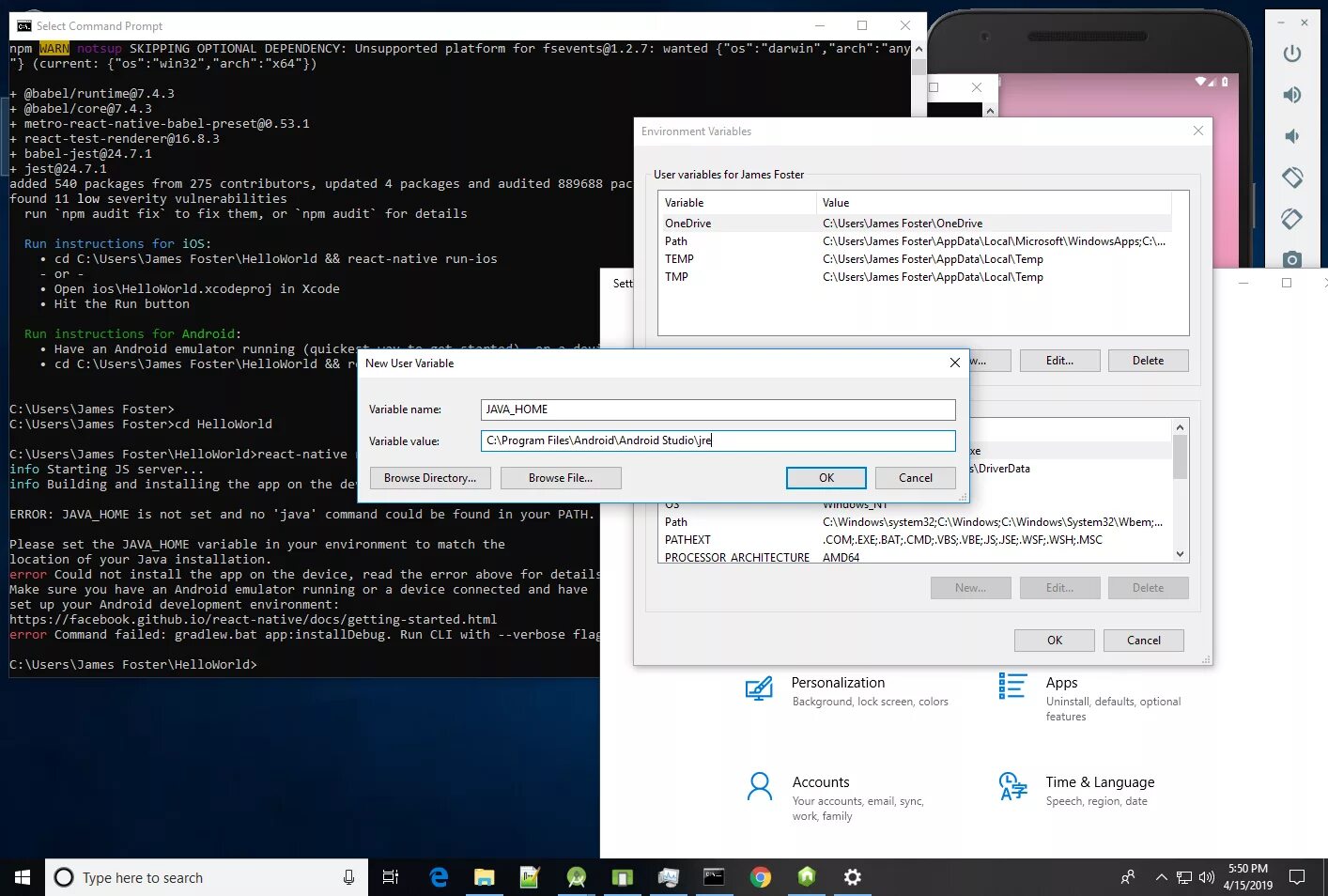Viewport: 1328px width, 896px height.
Task: Click Command Prompt scrollbar up arrow
Action: [x=919, y=49]
